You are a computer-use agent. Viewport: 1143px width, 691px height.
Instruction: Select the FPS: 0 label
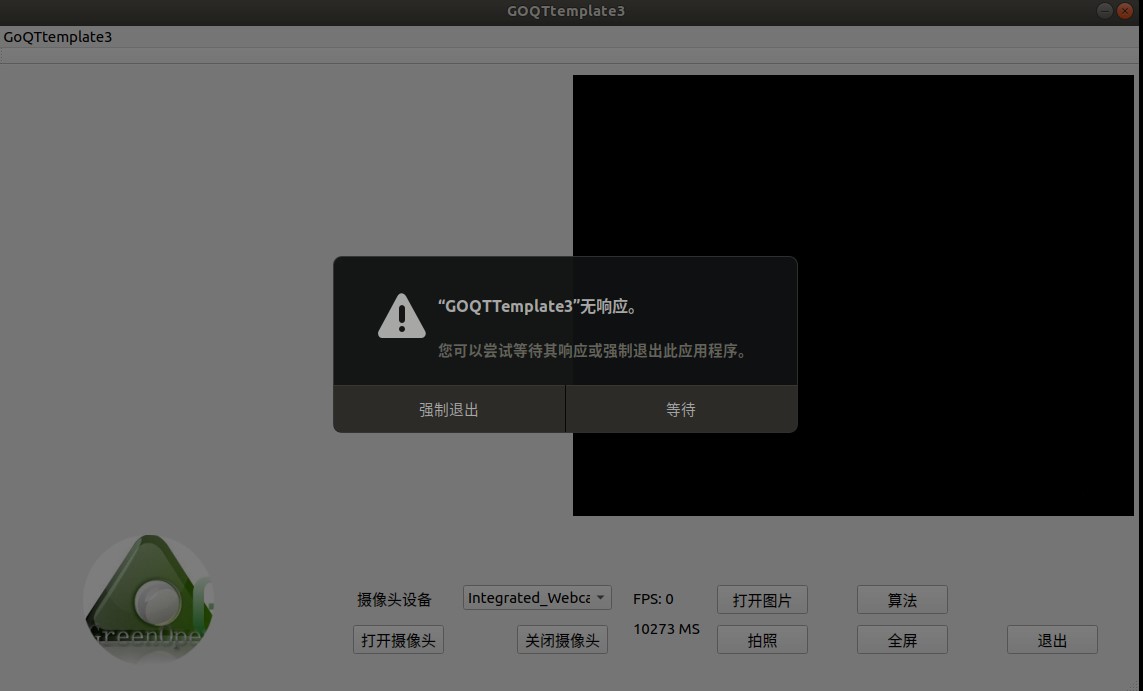click(653, 598)
